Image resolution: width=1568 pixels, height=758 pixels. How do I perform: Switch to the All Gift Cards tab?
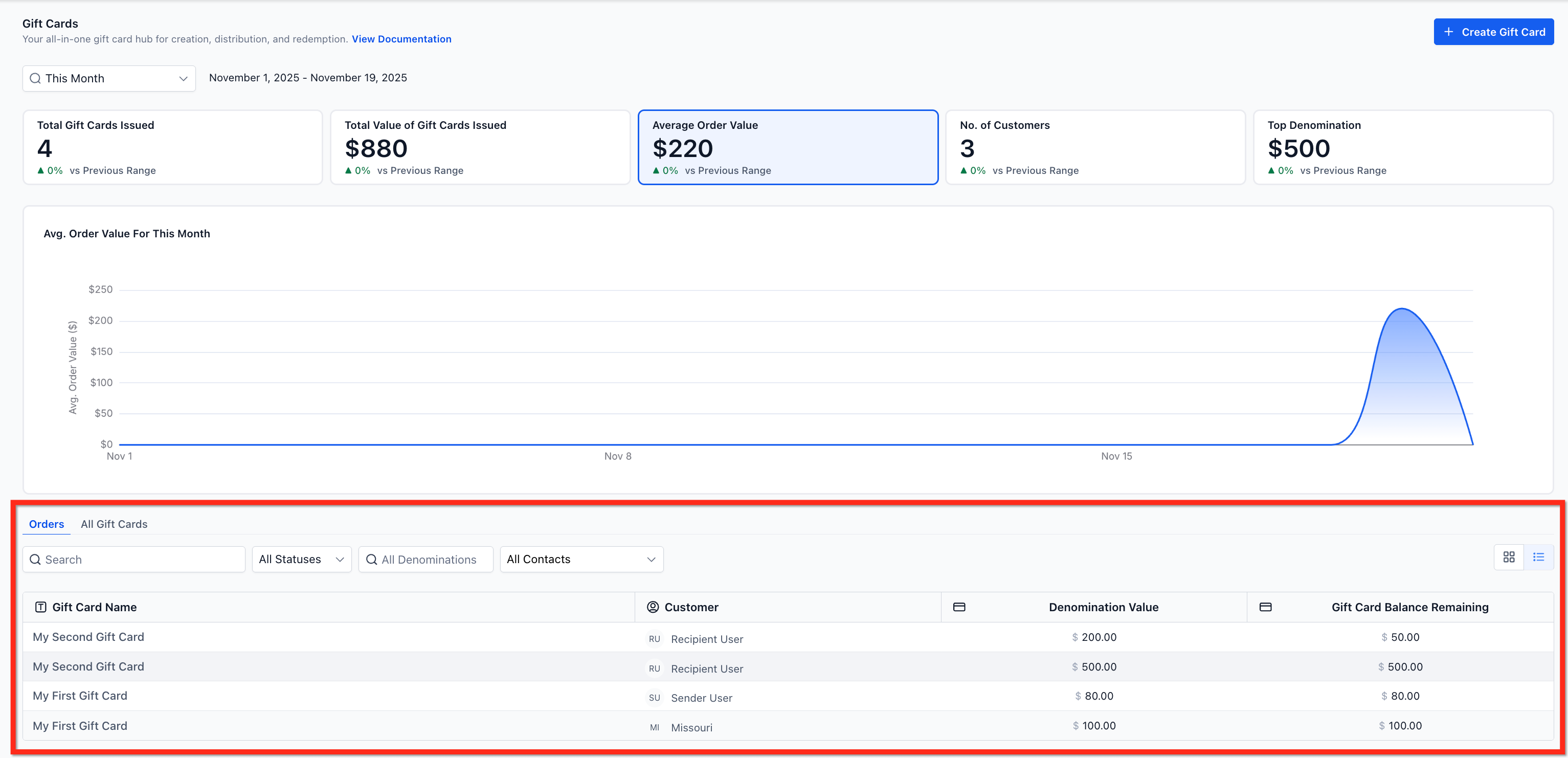(114, 524)
